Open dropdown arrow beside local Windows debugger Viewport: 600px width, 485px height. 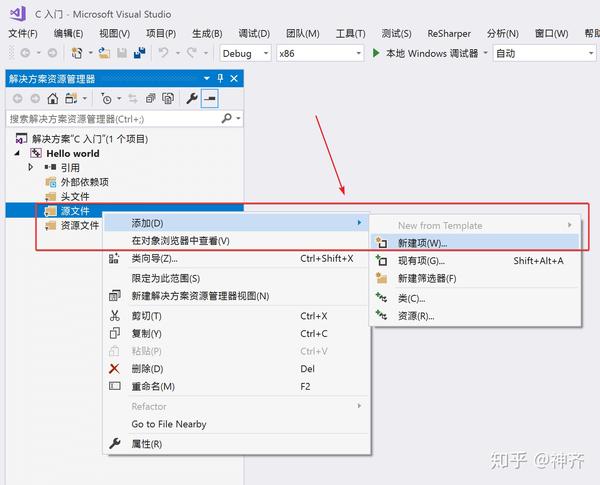click(485, 53)
